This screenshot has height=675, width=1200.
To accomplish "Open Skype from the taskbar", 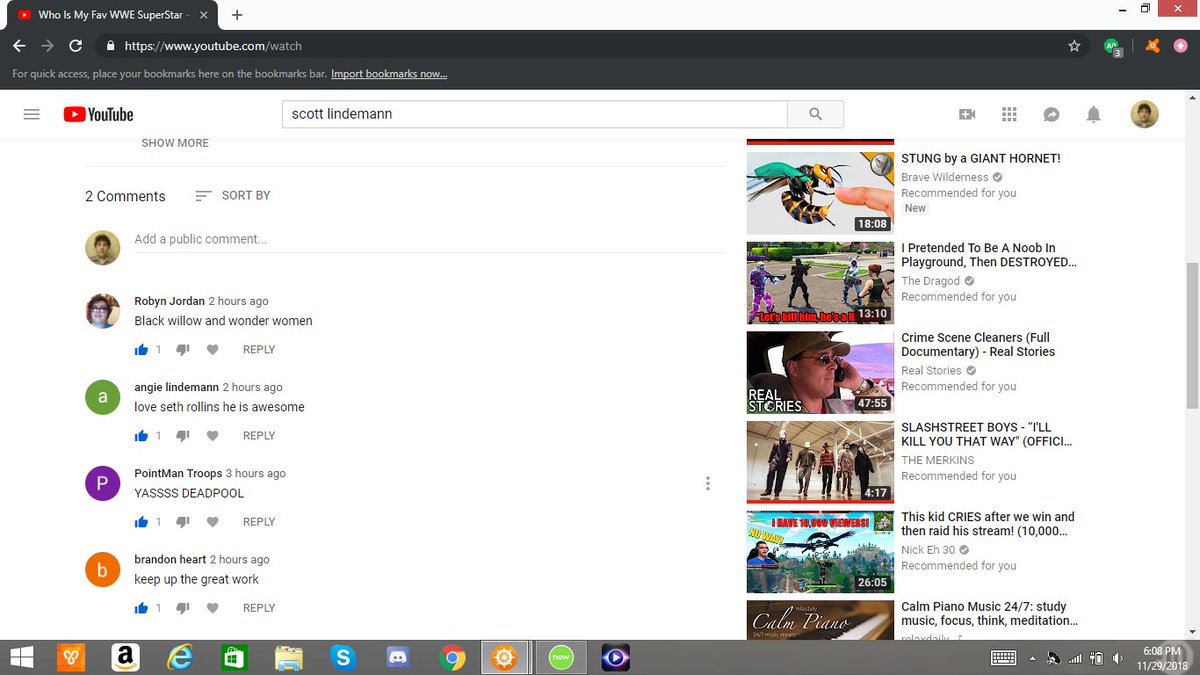I will click(x=343, y=657).
